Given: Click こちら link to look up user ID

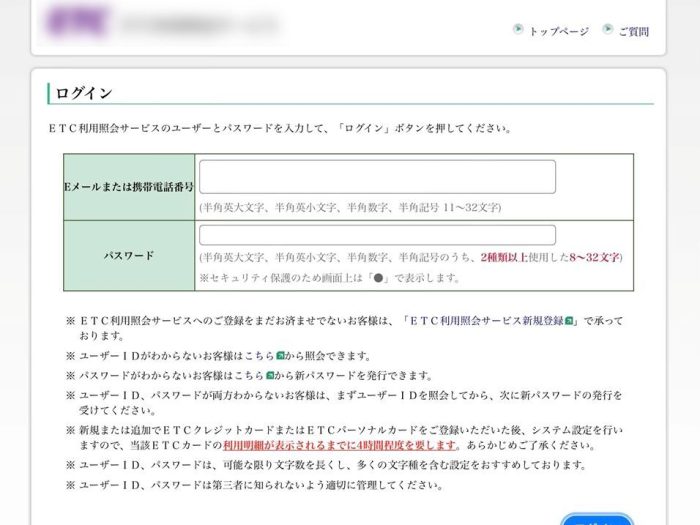Looking at the screenshot, I should (x=258, y=356).
